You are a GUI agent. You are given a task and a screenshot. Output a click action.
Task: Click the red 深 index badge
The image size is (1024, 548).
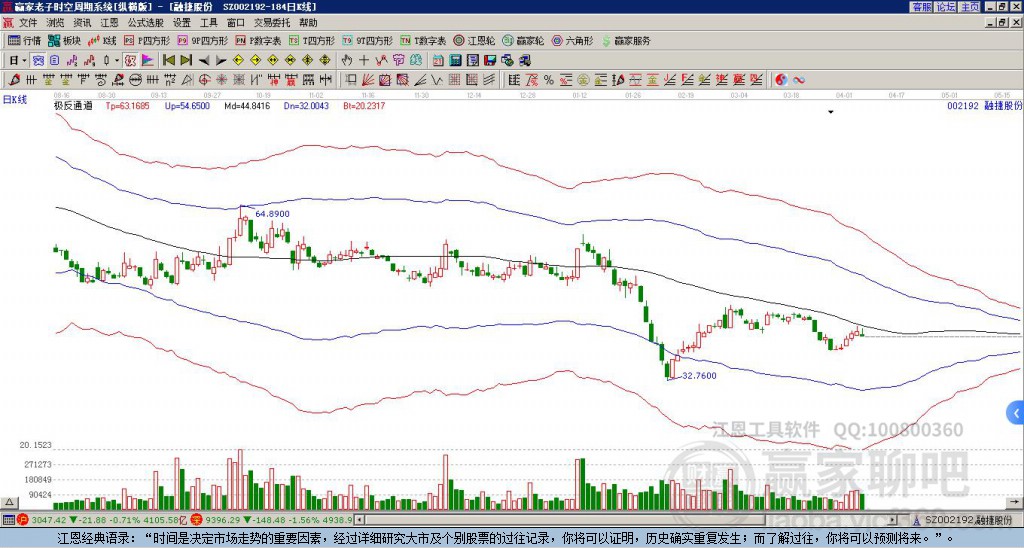pos(195,520)
